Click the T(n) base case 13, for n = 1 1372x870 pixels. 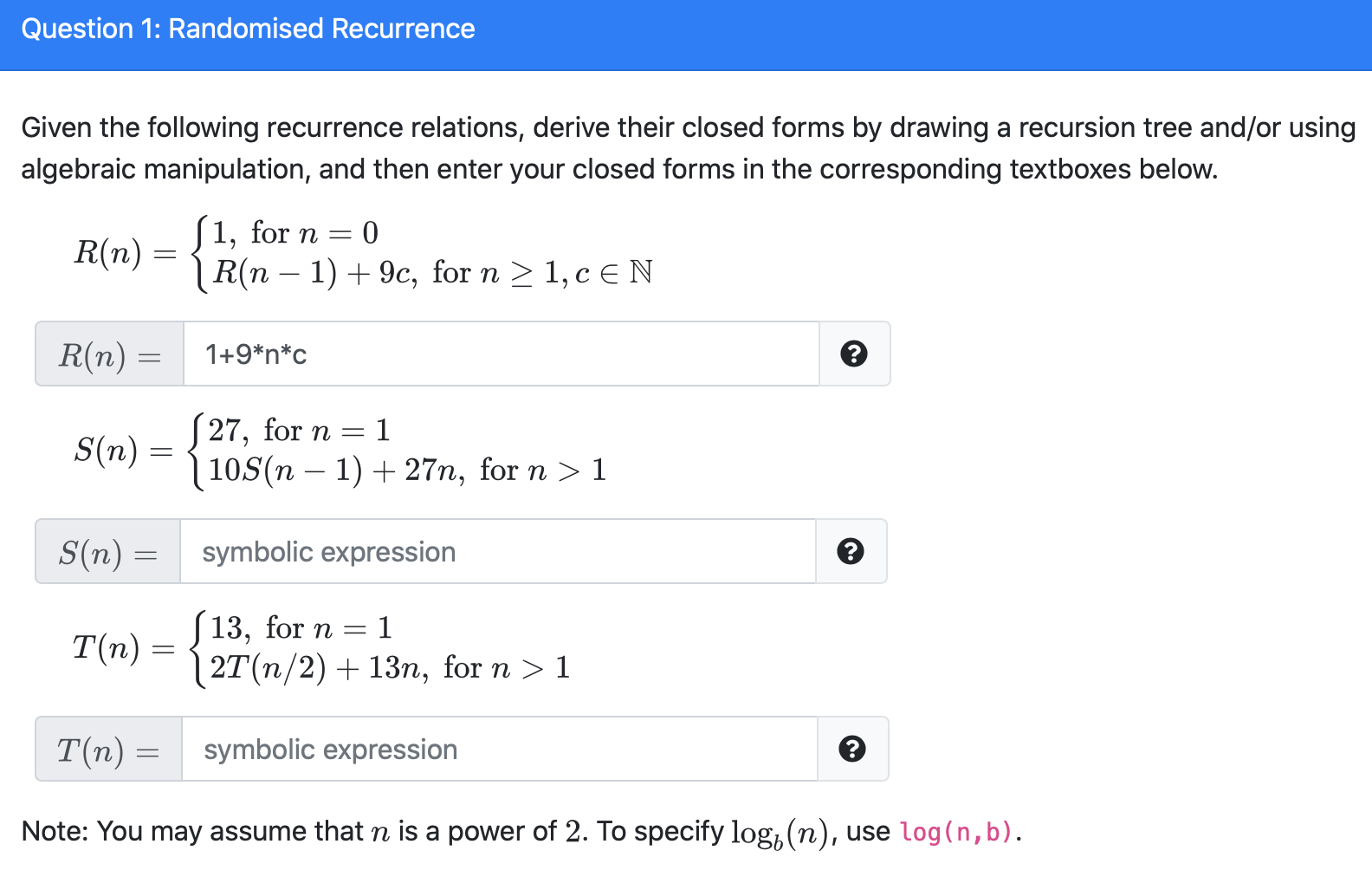(x=301, y=627)
